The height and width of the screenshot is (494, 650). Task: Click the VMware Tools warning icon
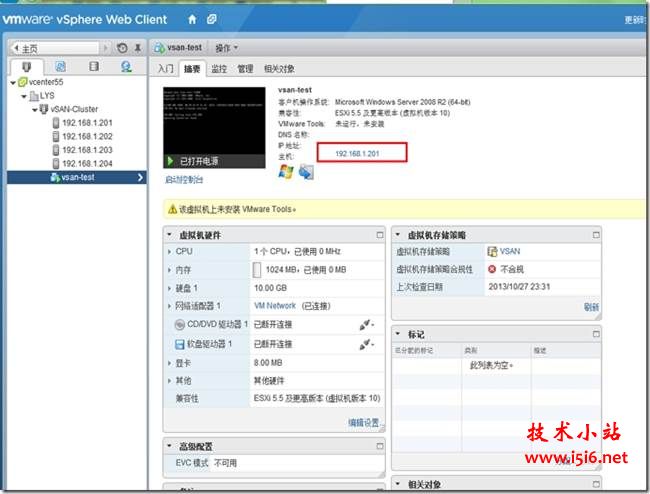(172, 209)
